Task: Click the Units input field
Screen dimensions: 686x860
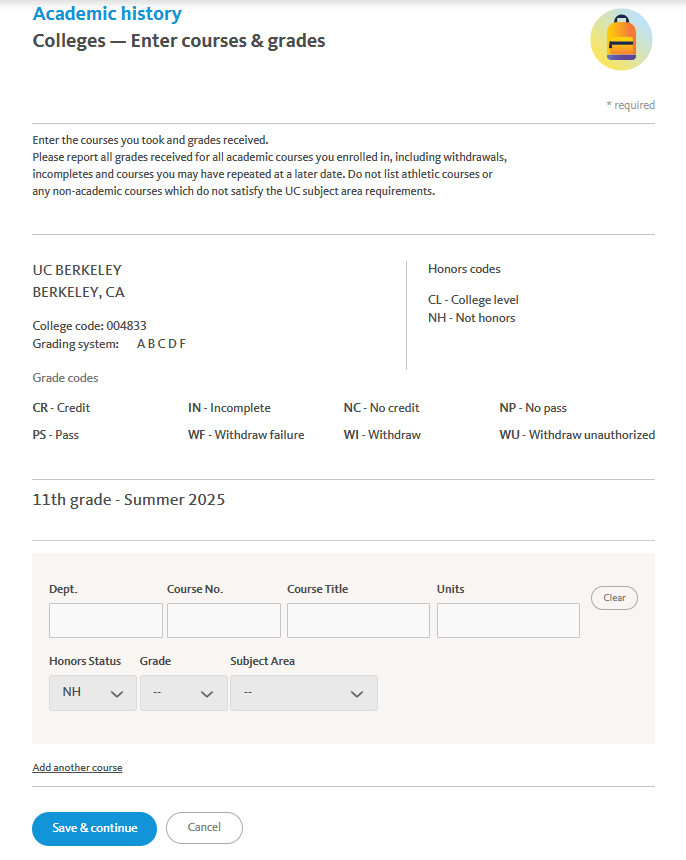Action: pos(508,620)
